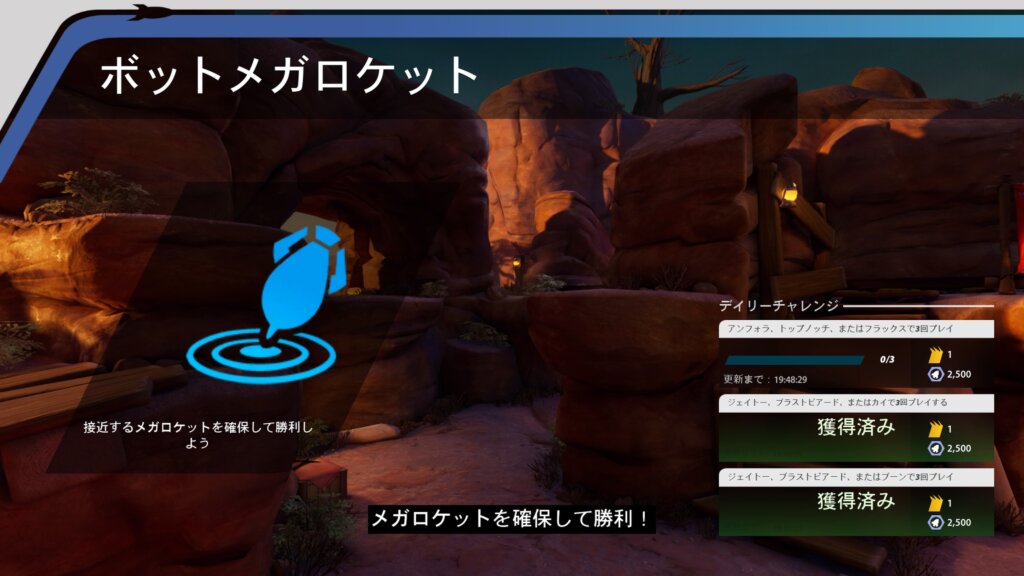Click the hexagon rocket-part icon in アンフォラ challenge
Screen dimensions: 1024x576
(x=935, y=374)
